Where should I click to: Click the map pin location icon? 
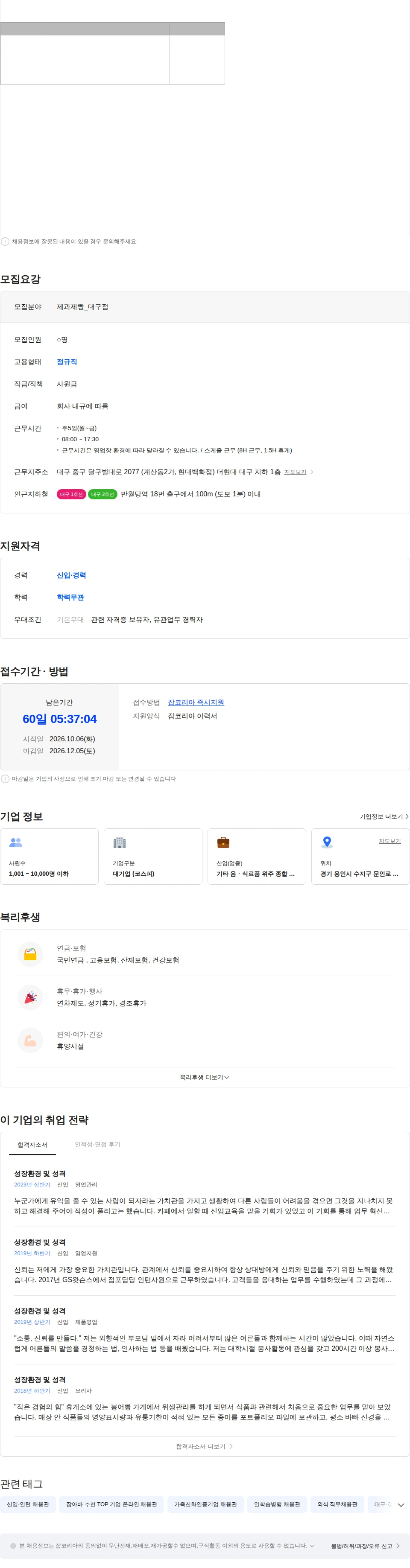(327, 842)
